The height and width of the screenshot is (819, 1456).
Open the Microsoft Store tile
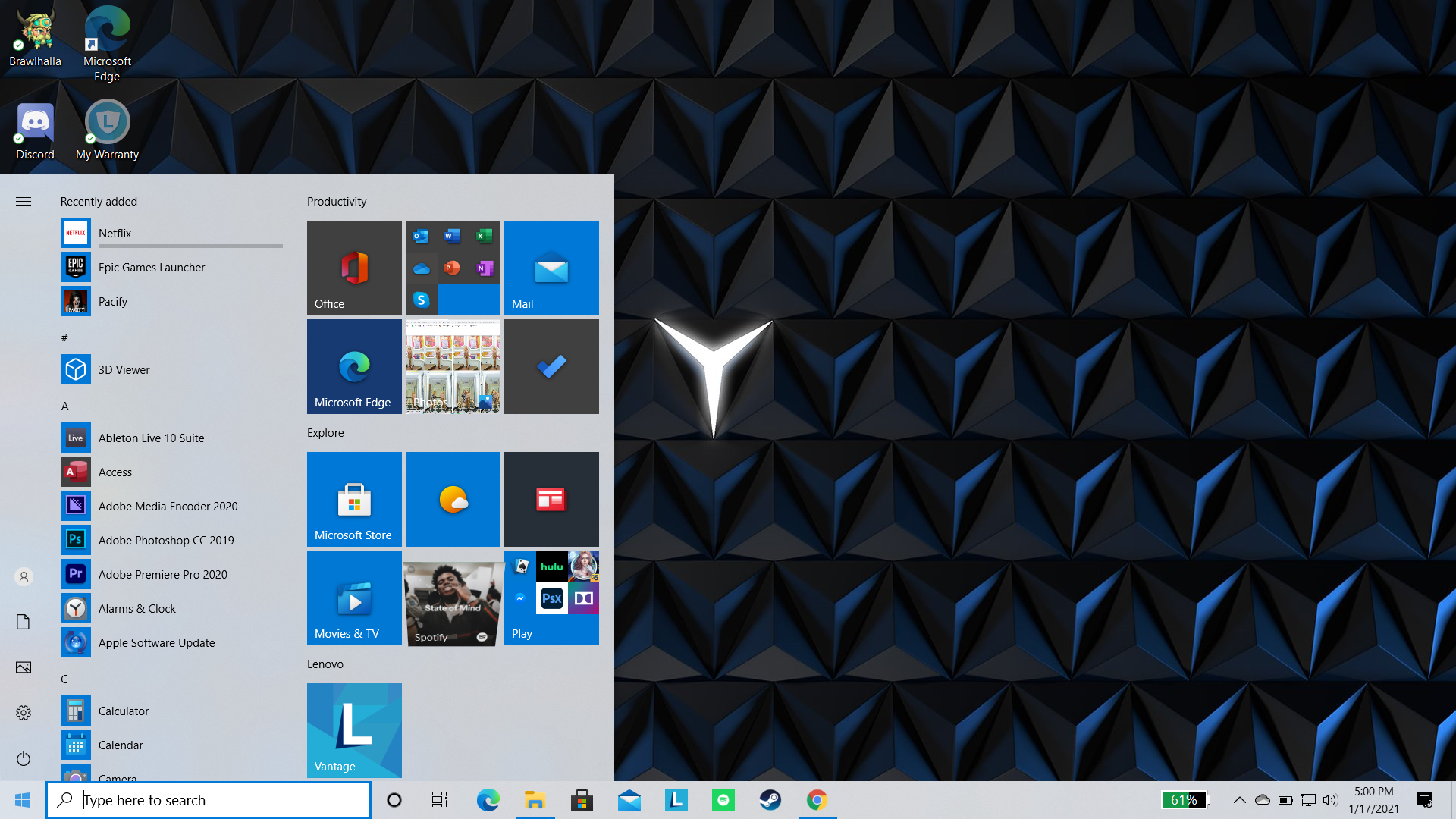point(354,499)
